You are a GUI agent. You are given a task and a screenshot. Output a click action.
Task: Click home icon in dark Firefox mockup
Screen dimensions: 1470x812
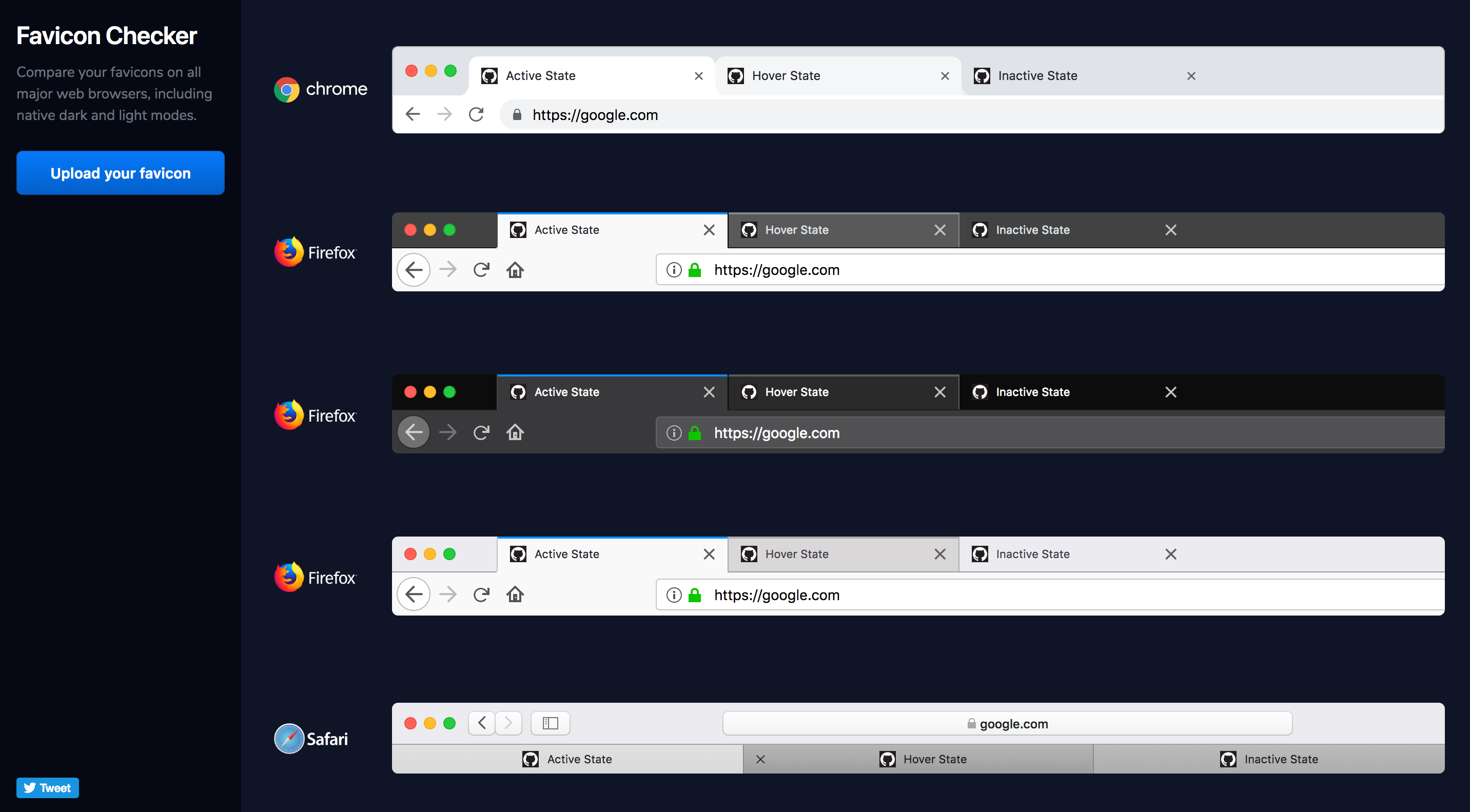[x=515, y=432]
